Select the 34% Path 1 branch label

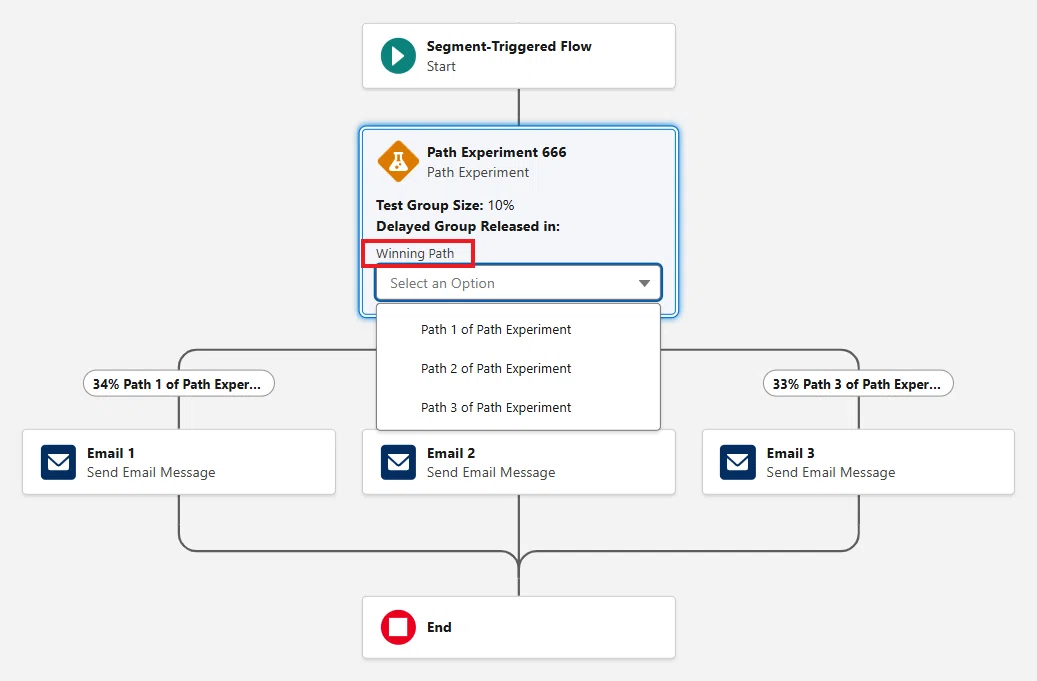coord(179,383)
